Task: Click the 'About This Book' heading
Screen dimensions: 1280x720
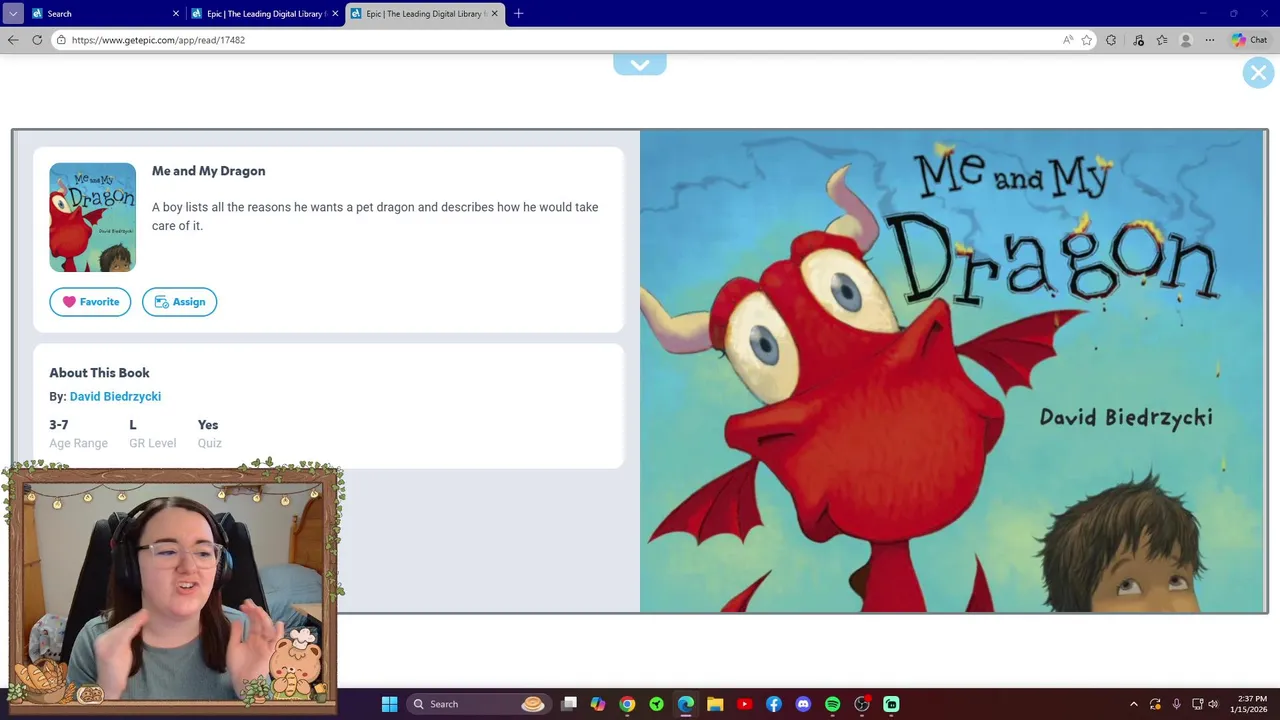Action: (x=99, y=373)
